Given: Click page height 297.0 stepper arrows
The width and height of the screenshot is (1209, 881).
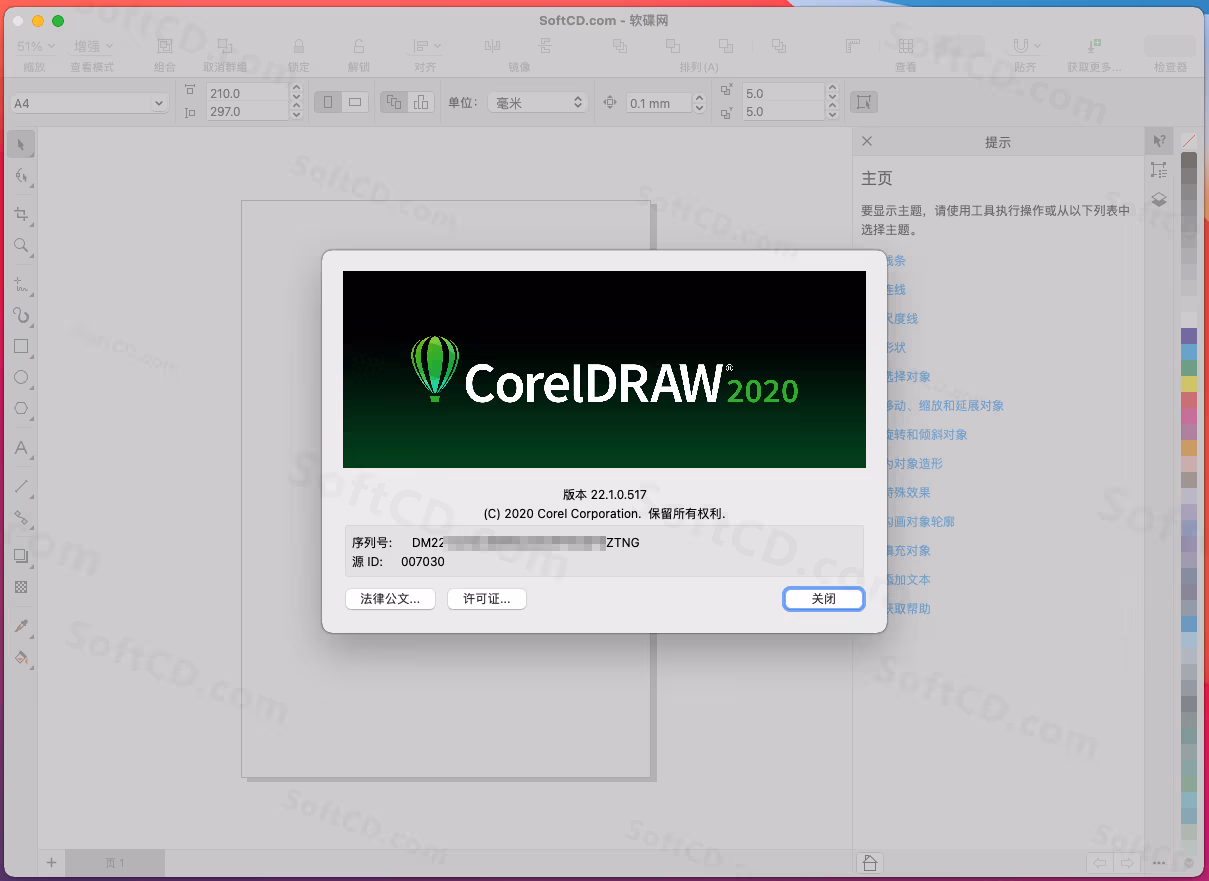Looking at the screenshot, I should click(296, 112).
